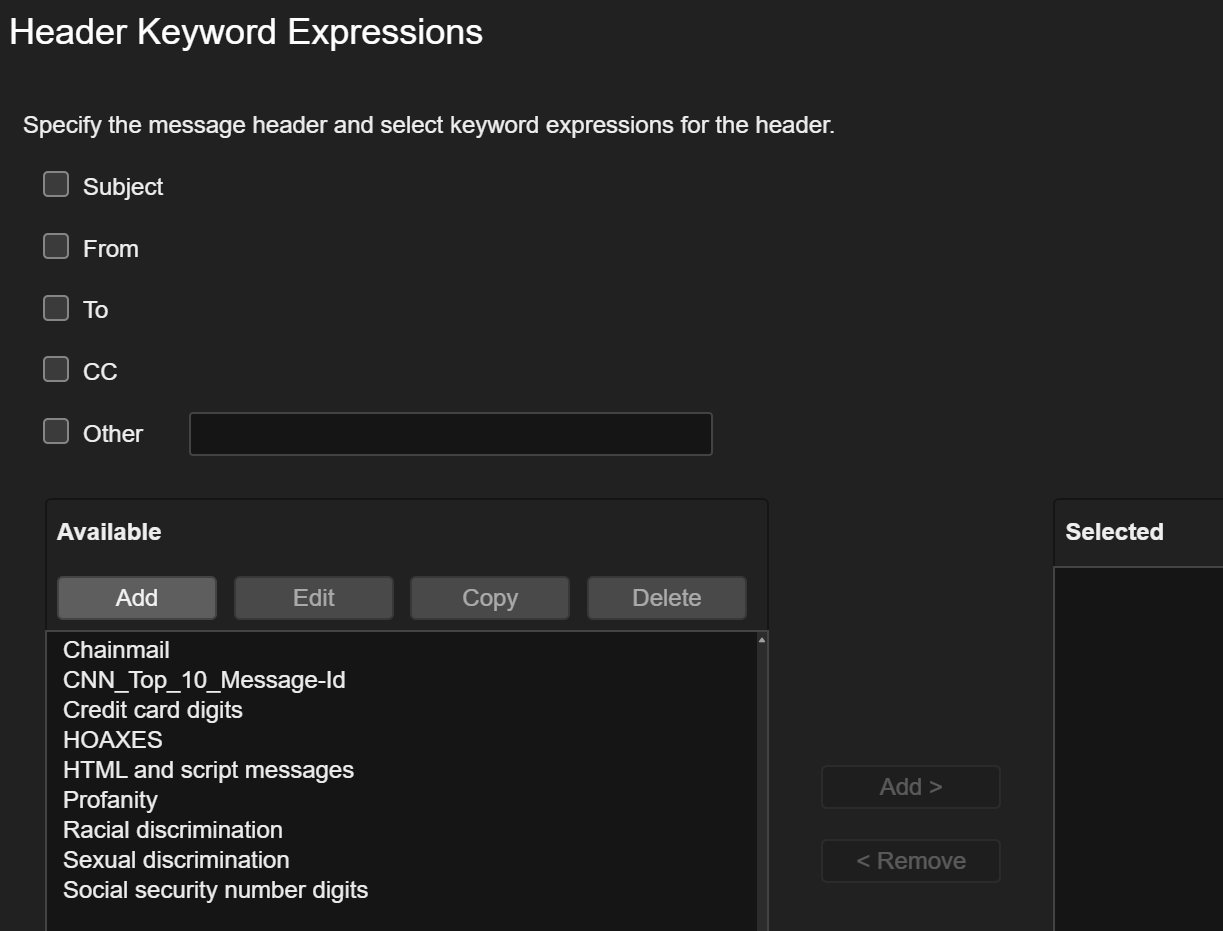
Task: Select Profanity in Available list
Action: click(110, 800)
